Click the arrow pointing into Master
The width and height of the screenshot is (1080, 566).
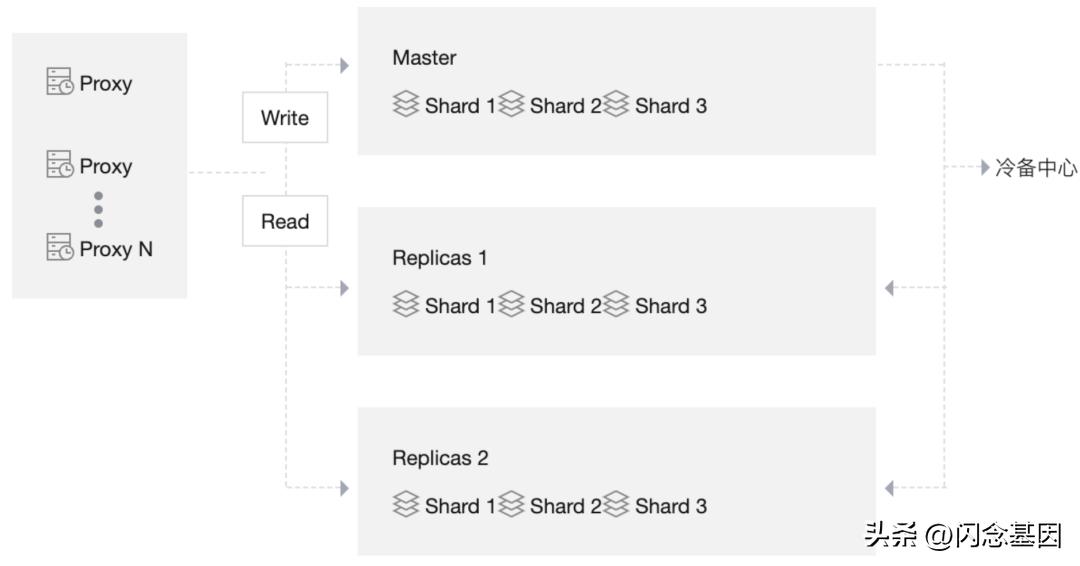coord(344,66)
